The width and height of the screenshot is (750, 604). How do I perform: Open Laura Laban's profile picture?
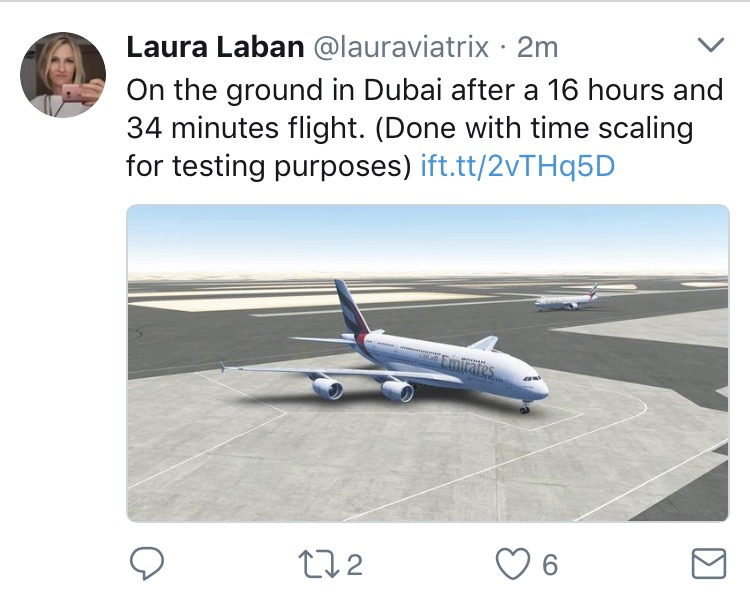coord(62,75)
